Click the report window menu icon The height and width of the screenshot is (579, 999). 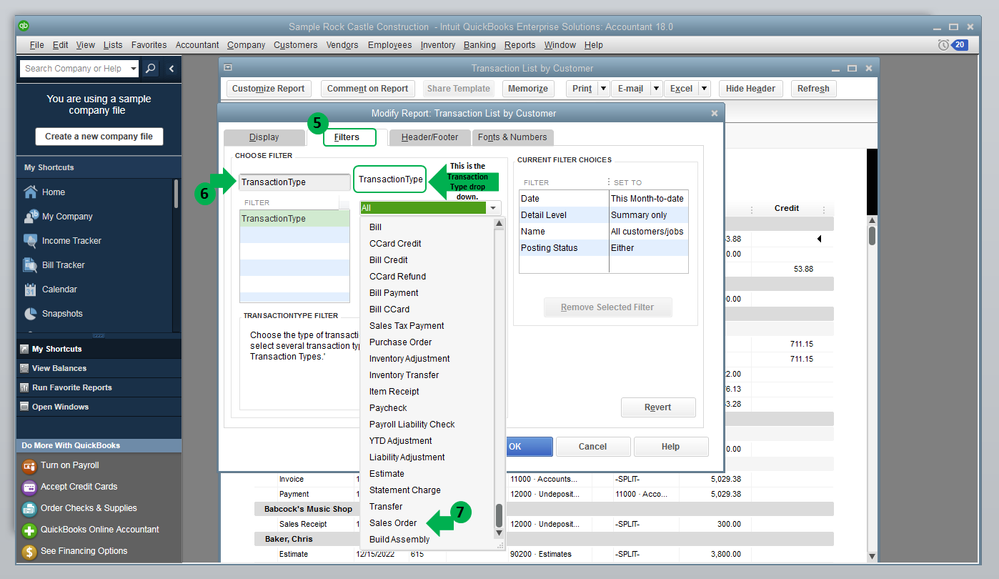click(228, 68)
